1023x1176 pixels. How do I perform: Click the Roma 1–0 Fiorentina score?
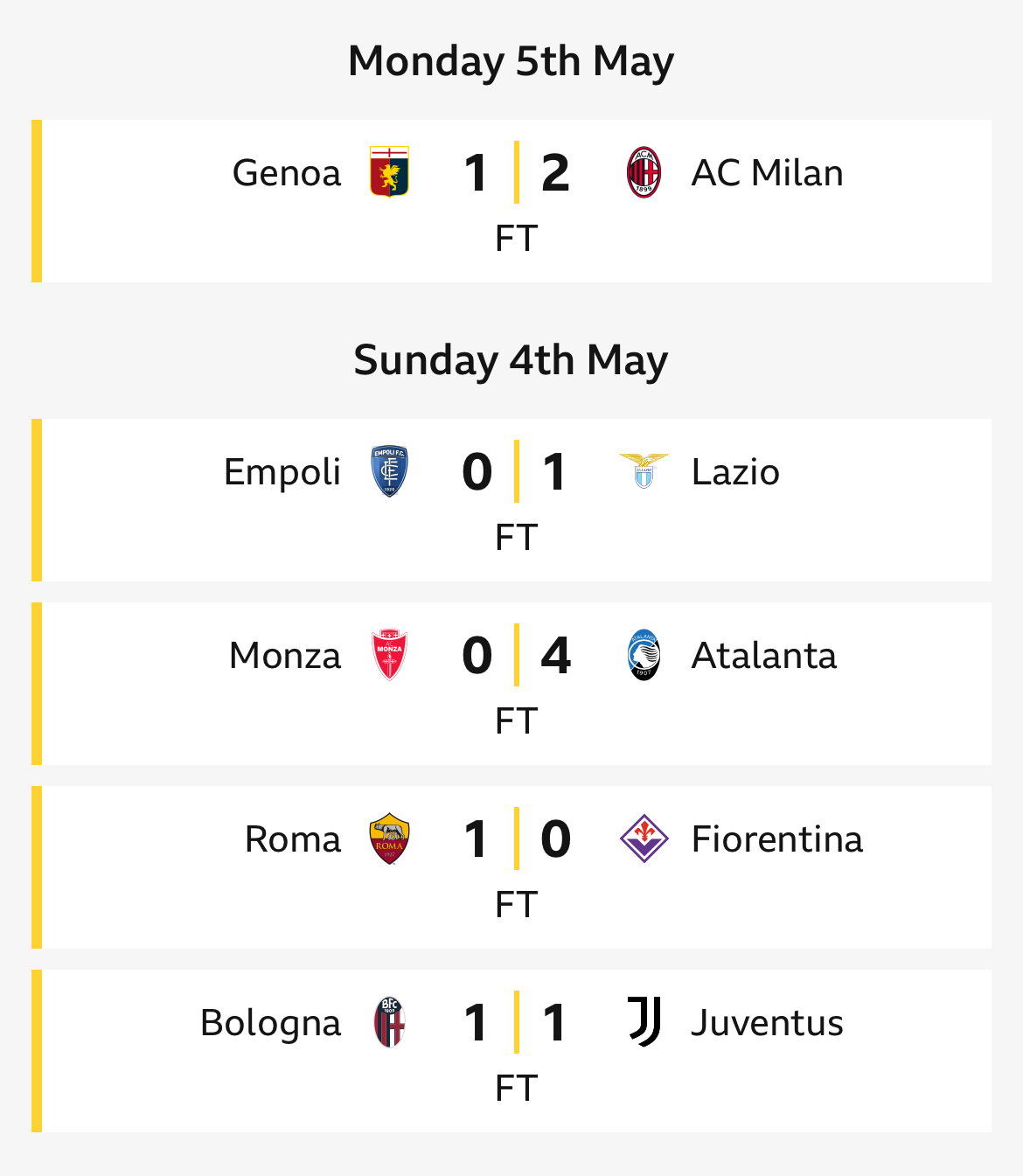click(516, 839)
